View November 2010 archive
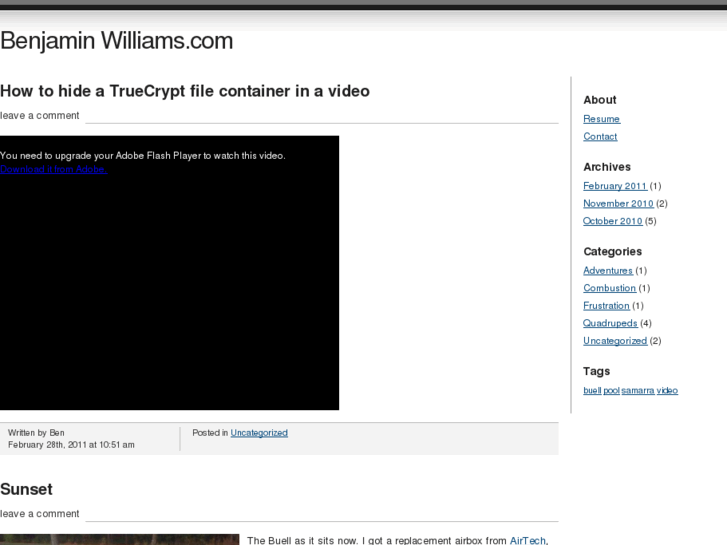Screen dimensions: 727x545 [x=618, y=204]
